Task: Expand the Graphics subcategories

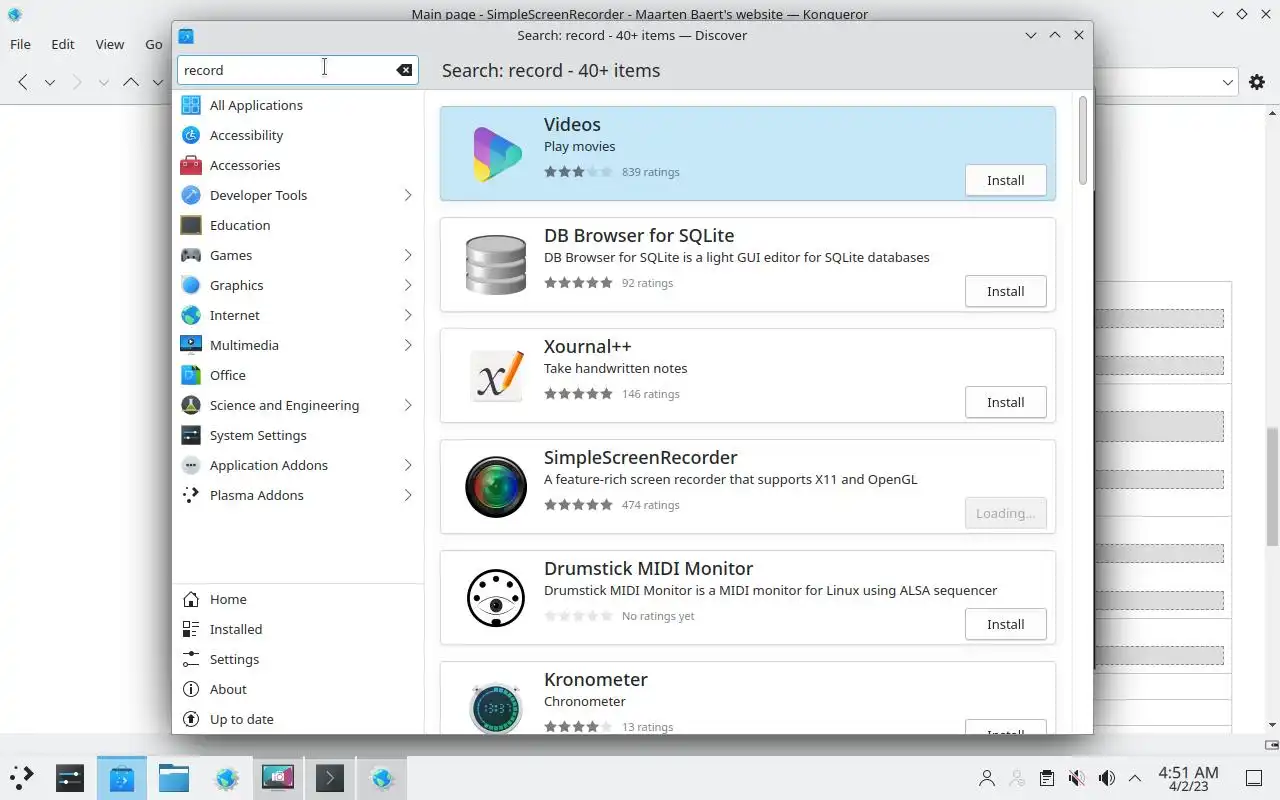Action: coord(408,285)
